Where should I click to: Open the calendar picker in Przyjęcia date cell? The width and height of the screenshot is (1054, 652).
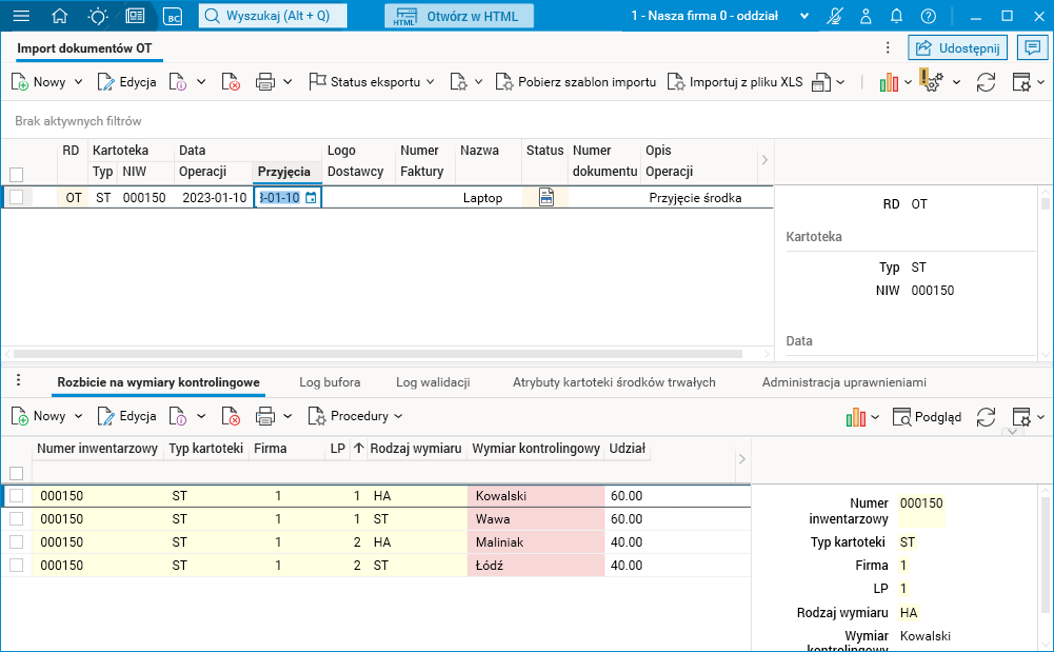(311, 198)
